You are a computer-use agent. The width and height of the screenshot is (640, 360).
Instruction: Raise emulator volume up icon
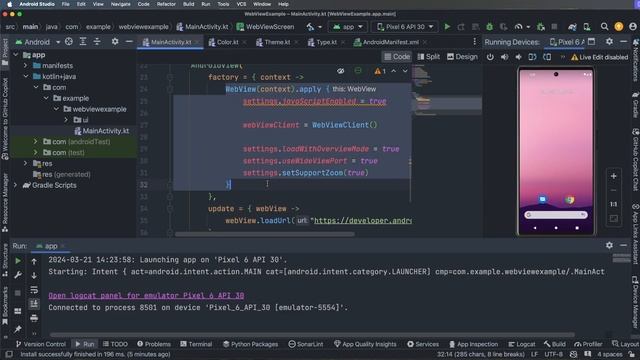(504, 57)
